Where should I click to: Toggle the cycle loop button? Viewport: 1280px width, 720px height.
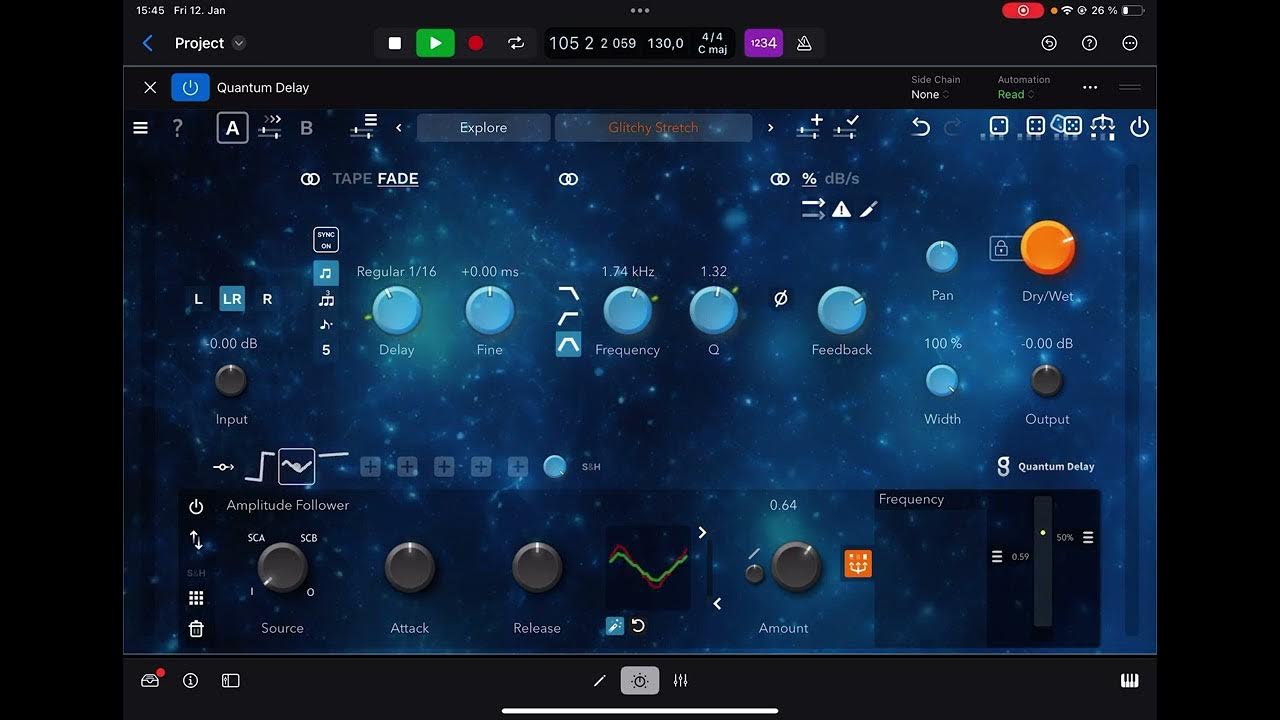tap(516, 43)
